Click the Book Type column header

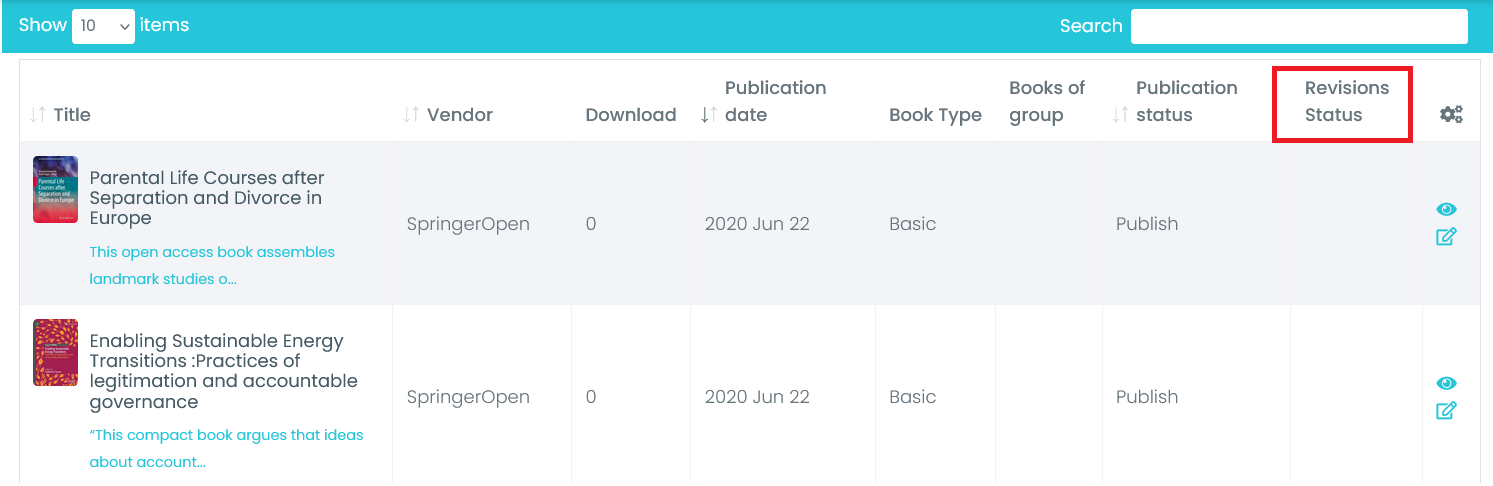click(935, 115)
